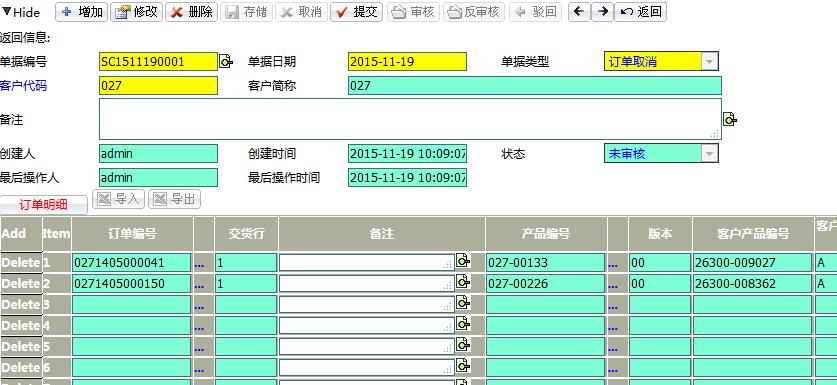Open lookup icon beside 单据编号 field
Viewport: 837px width, 385px height.
(226, 61)
